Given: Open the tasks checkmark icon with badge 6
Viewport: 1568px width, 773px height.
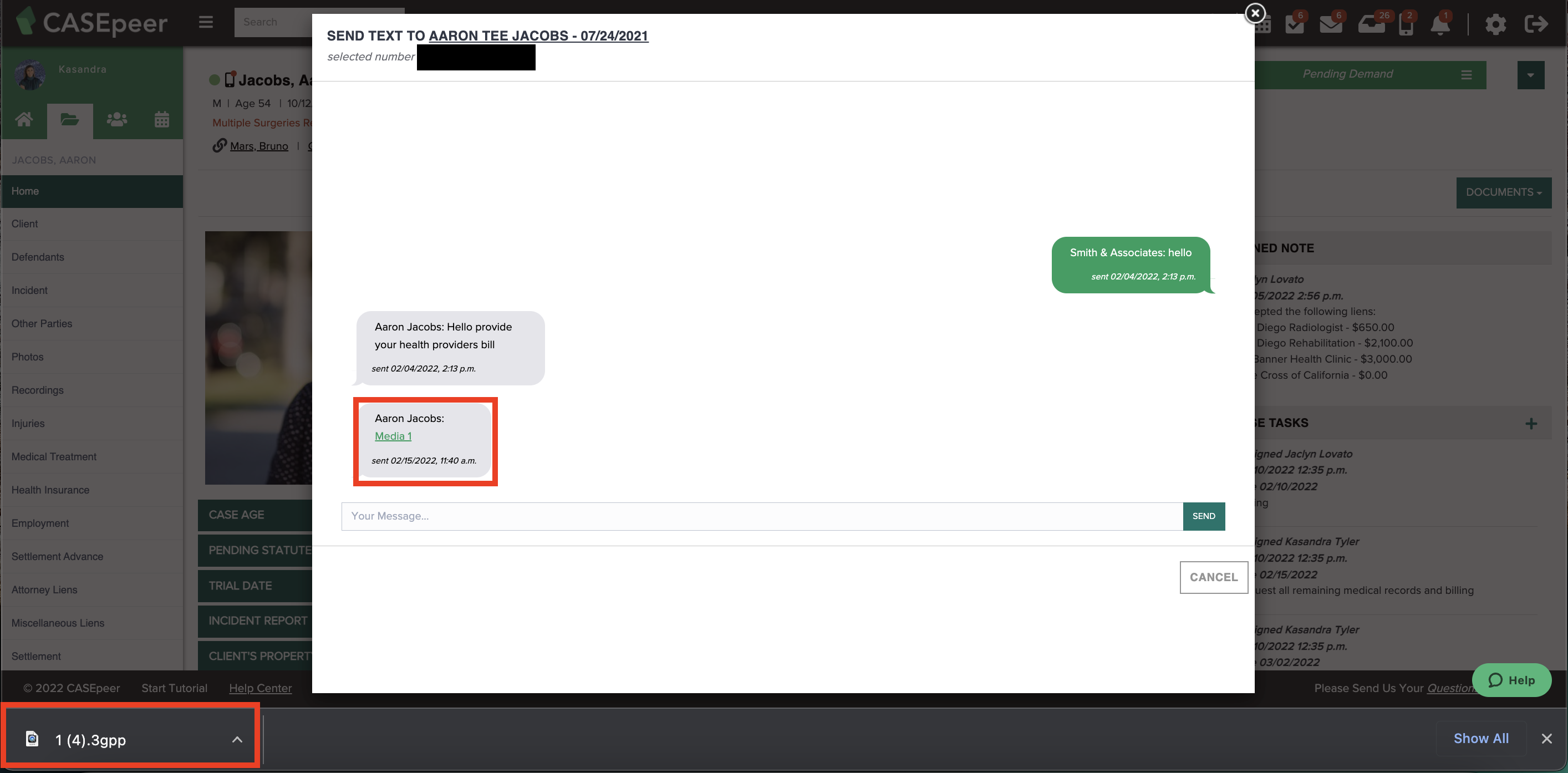Looking at the screenshot, I should pyautogui.click(x=1294, y=24).
